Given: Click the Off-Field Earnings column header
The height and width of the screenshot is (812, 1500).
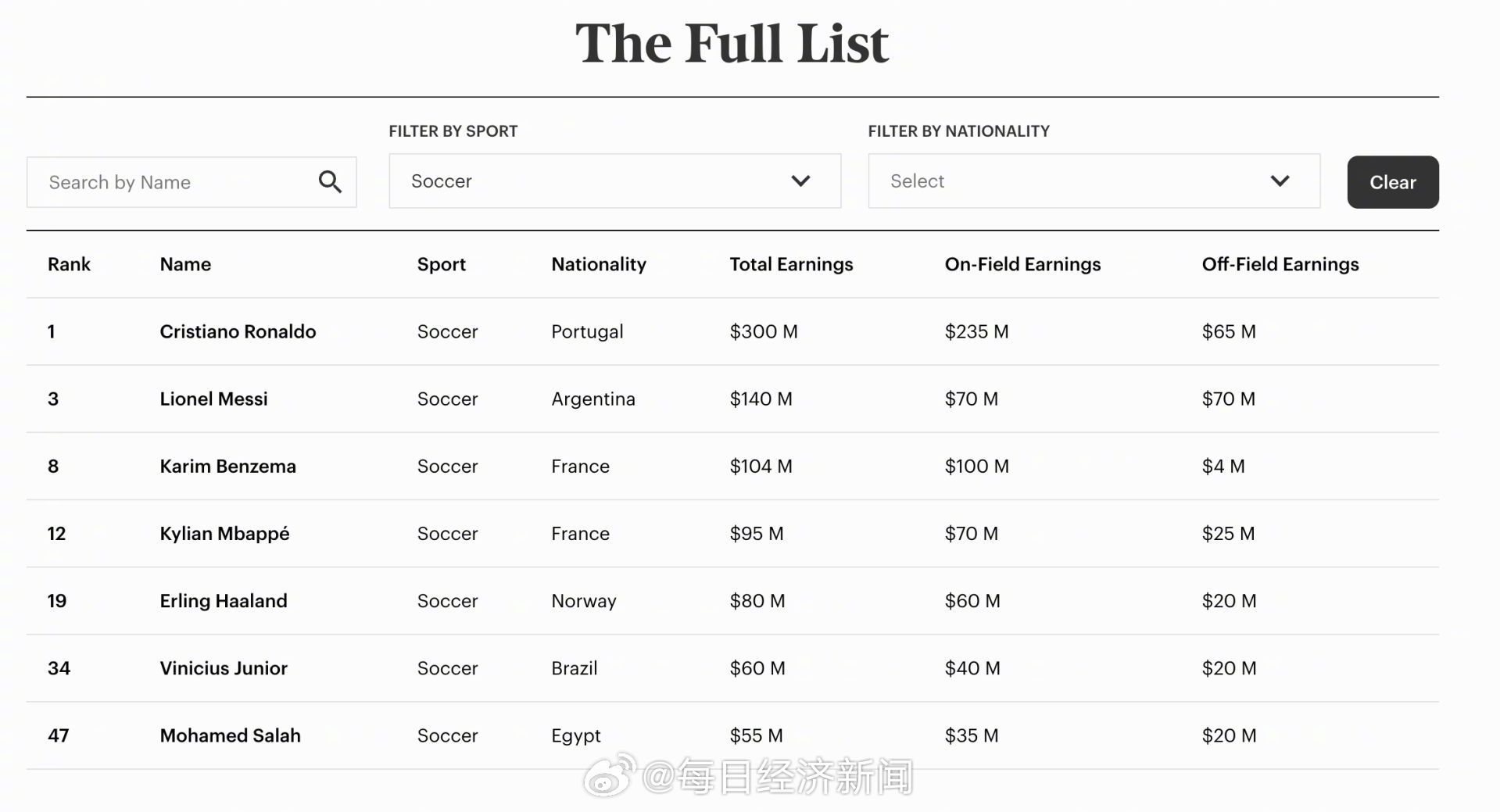Looking at the screenshot, I should [x=1280, y=264].
